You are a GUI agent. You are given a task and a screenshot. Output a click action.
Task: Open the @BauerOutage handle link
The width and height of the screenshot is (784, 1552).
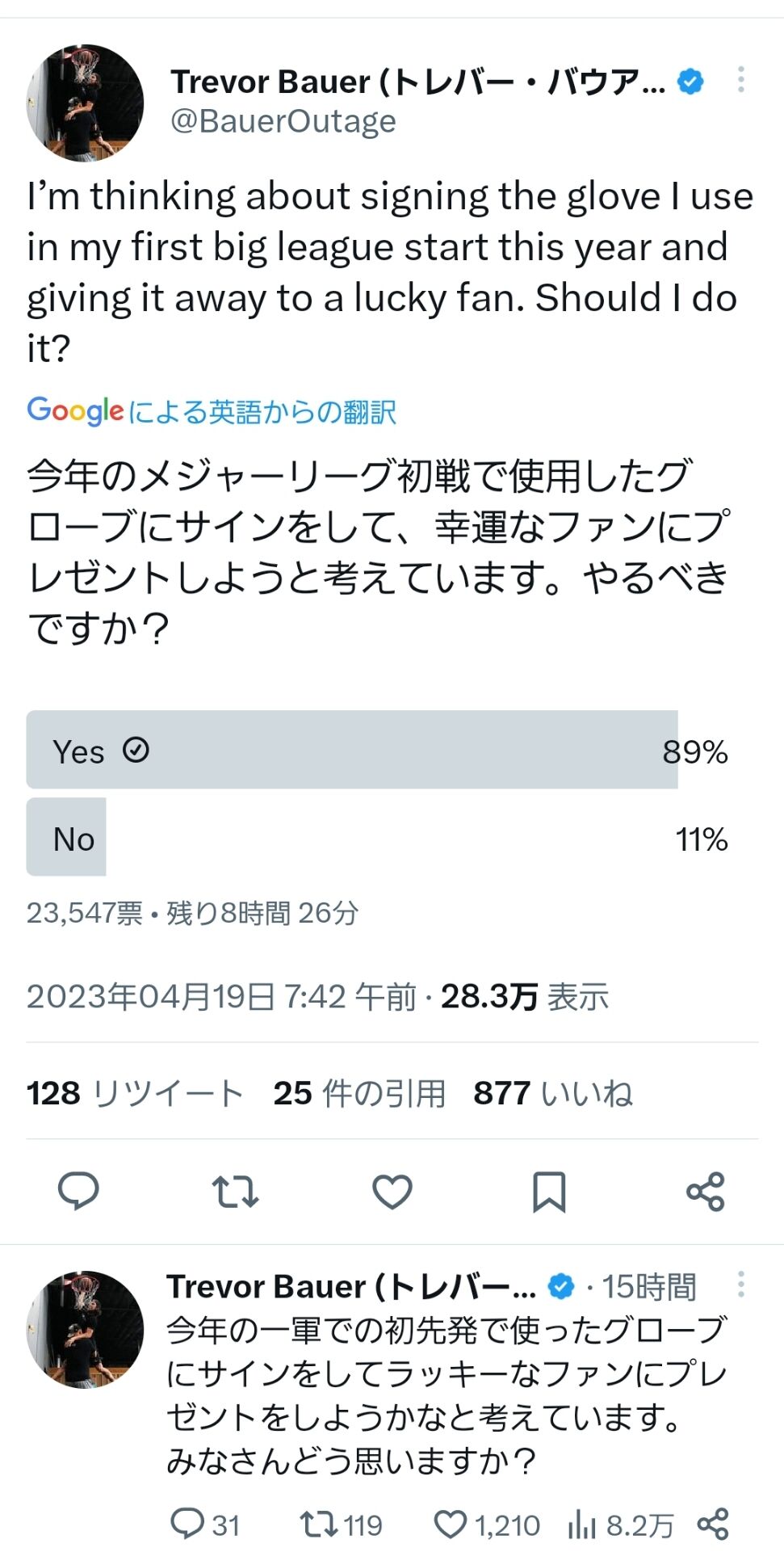click(283, 122)
